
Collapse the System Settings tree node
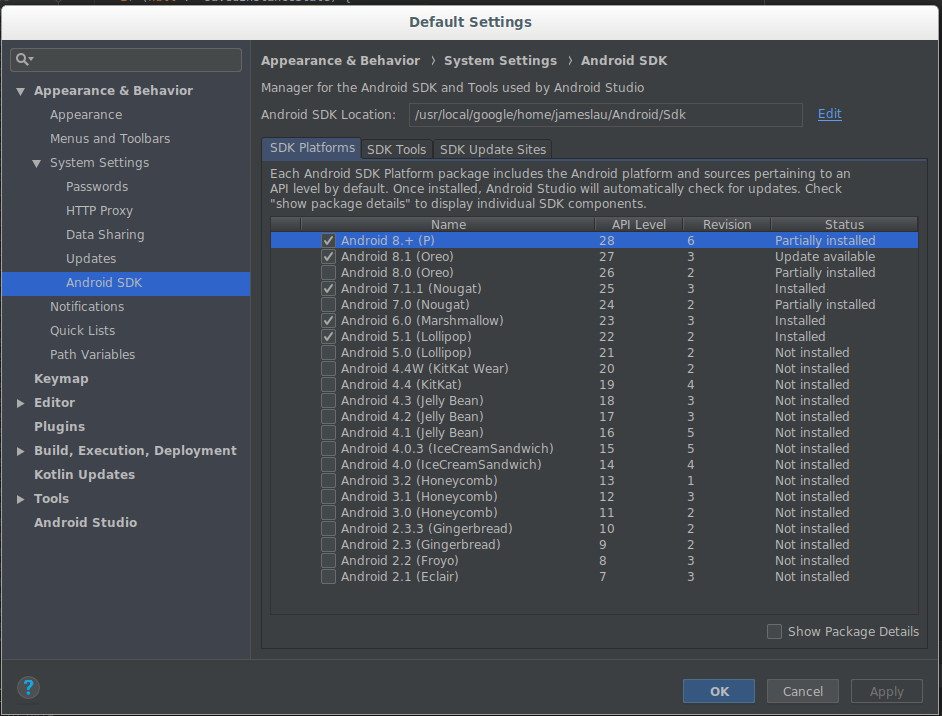(37, 163)
